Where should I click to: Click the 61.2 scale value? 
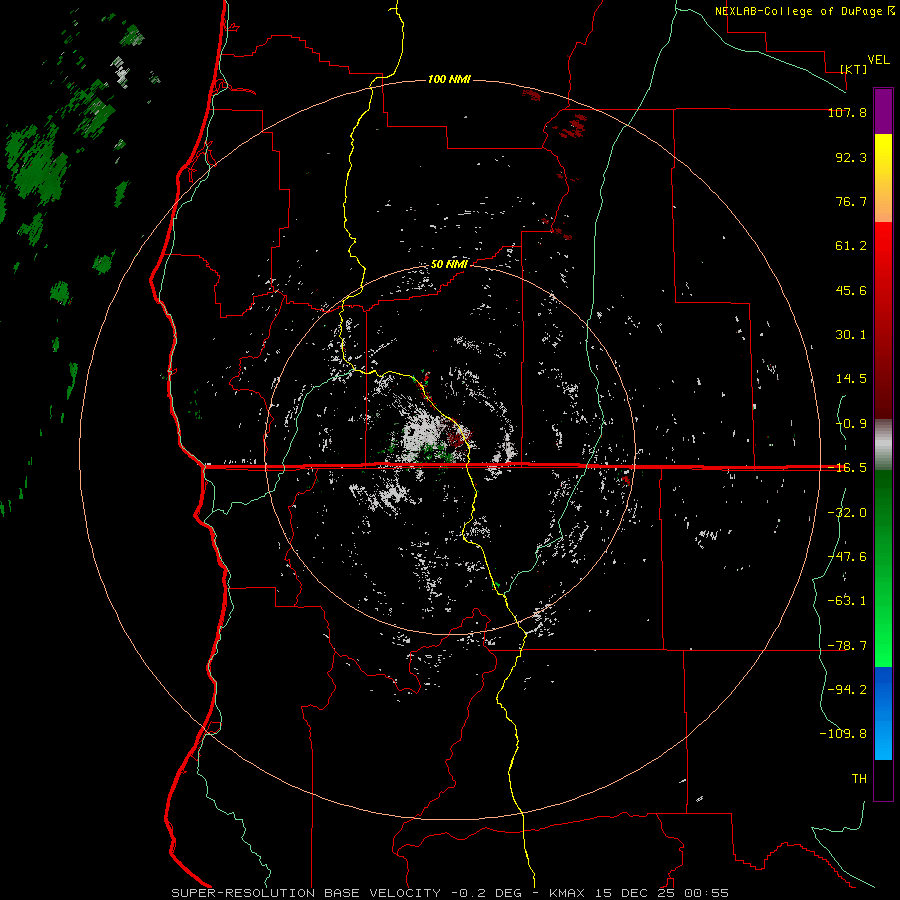coord(851,246)
